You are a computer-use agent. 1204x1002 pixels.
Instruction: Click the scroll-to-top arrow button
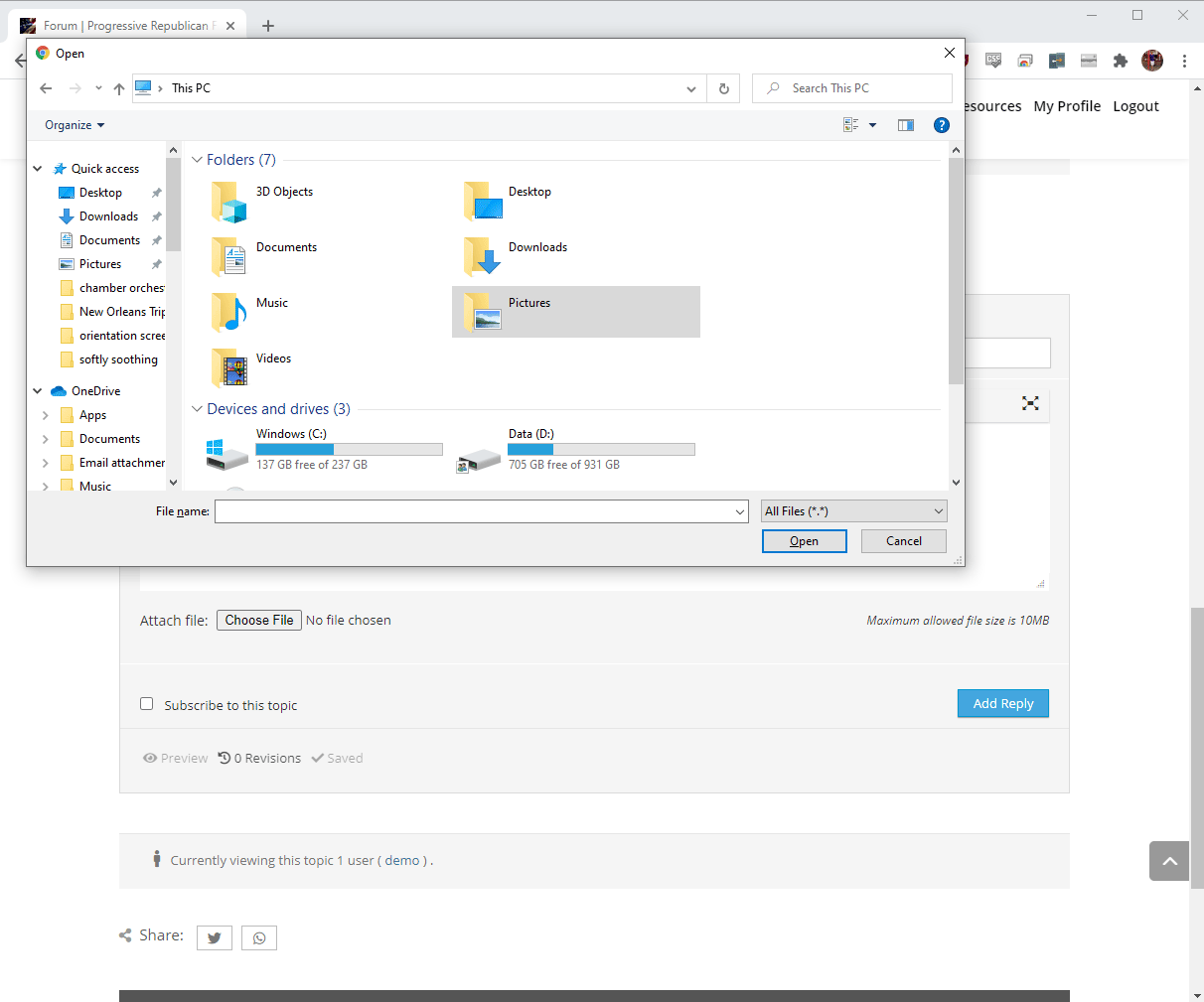tap(1169, 861)
